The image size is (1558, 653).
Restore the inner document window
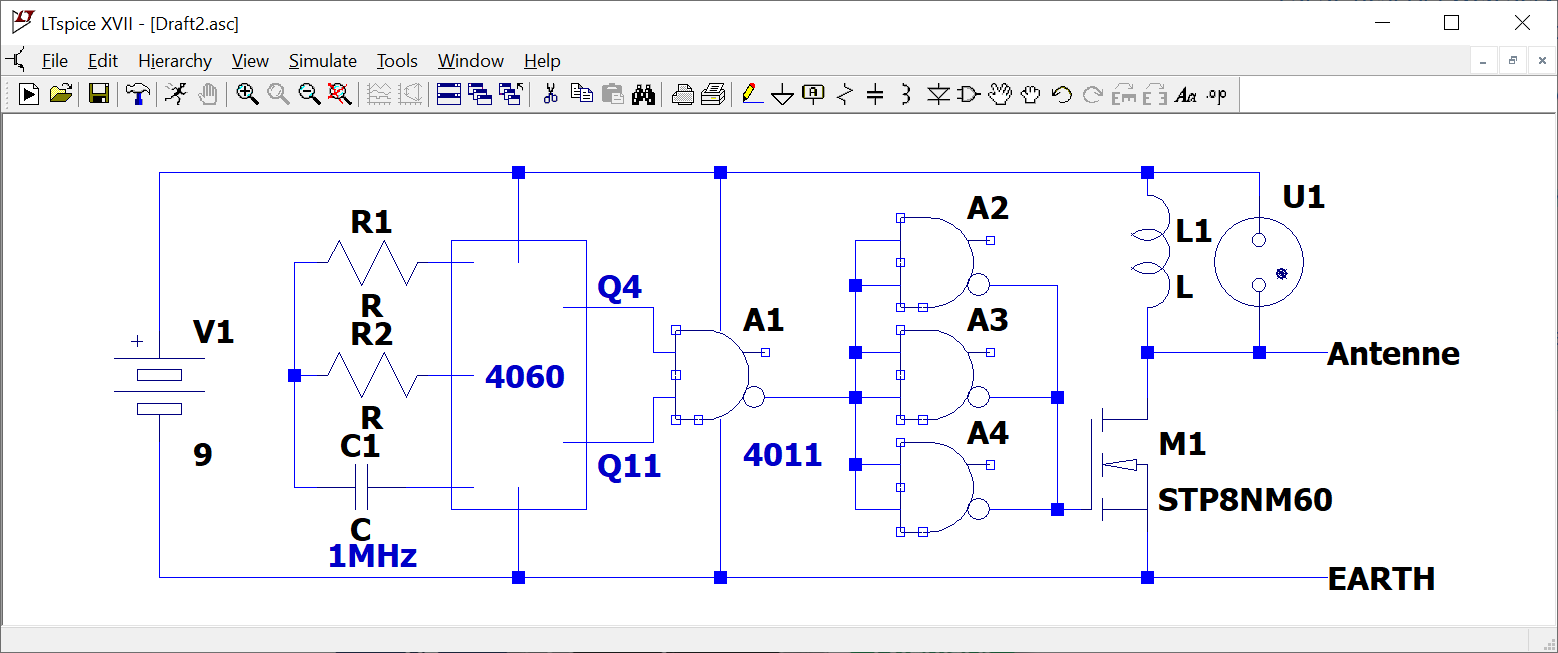pos(1513,61)
